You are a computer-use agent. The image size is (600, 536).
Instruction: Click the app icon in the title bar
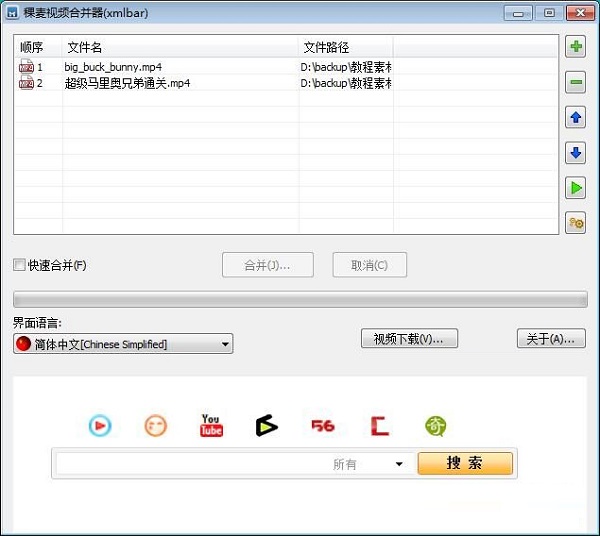click(x=12, y=13)
